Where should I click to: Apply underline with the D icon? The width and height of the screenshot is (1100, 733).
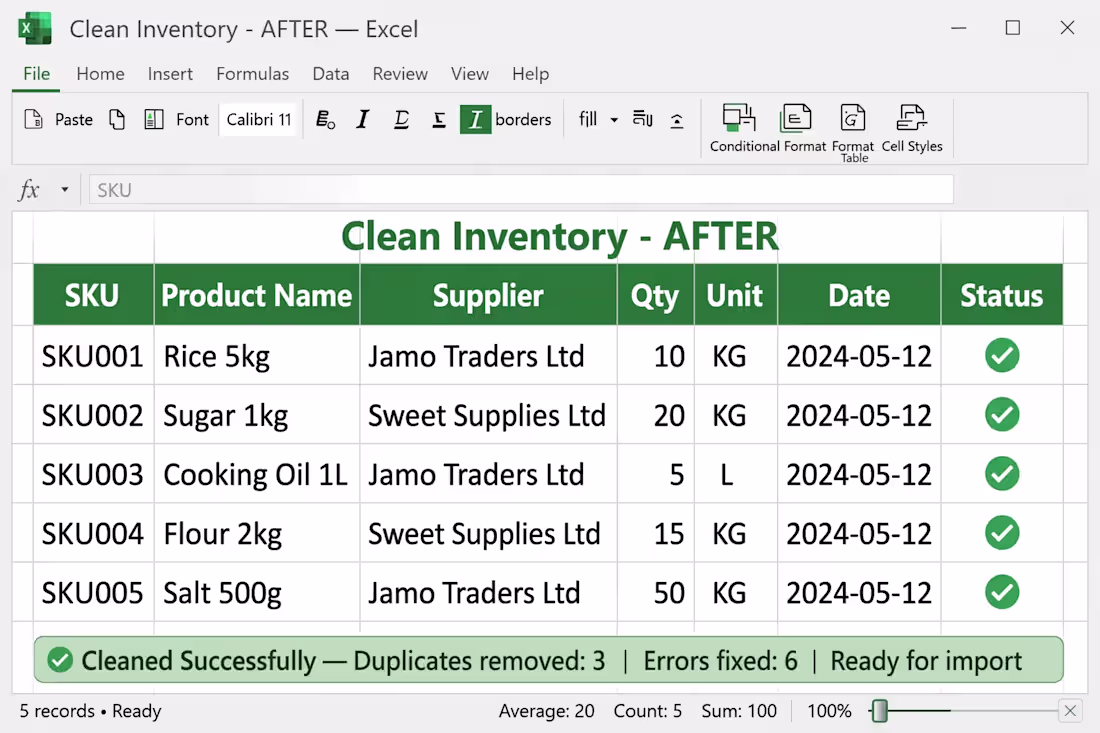[401, 119]
